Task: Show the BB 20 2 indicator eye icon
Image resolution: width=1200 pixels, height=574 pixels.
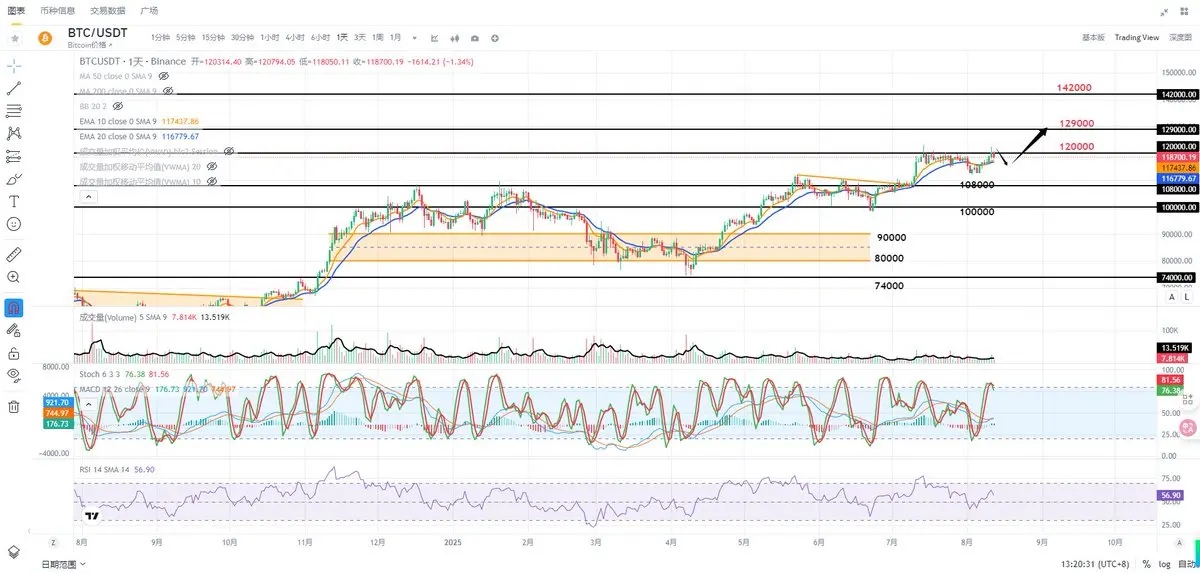Action: pyautogui.click(x=117, y=106)
